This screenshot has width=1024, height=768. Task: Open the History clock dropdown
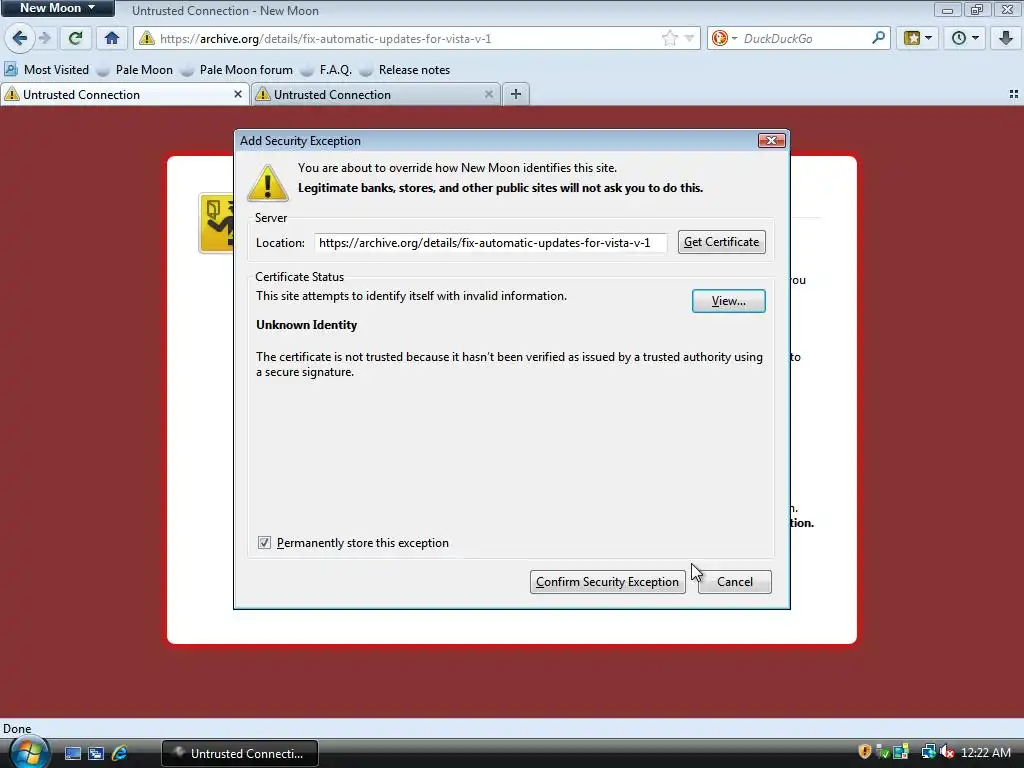click(965, 38)
